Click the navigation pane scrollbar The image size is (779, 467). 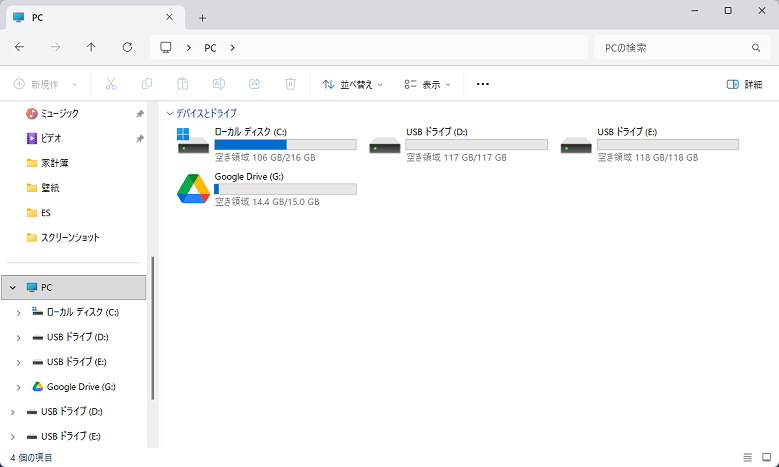[x=153, y=328]
